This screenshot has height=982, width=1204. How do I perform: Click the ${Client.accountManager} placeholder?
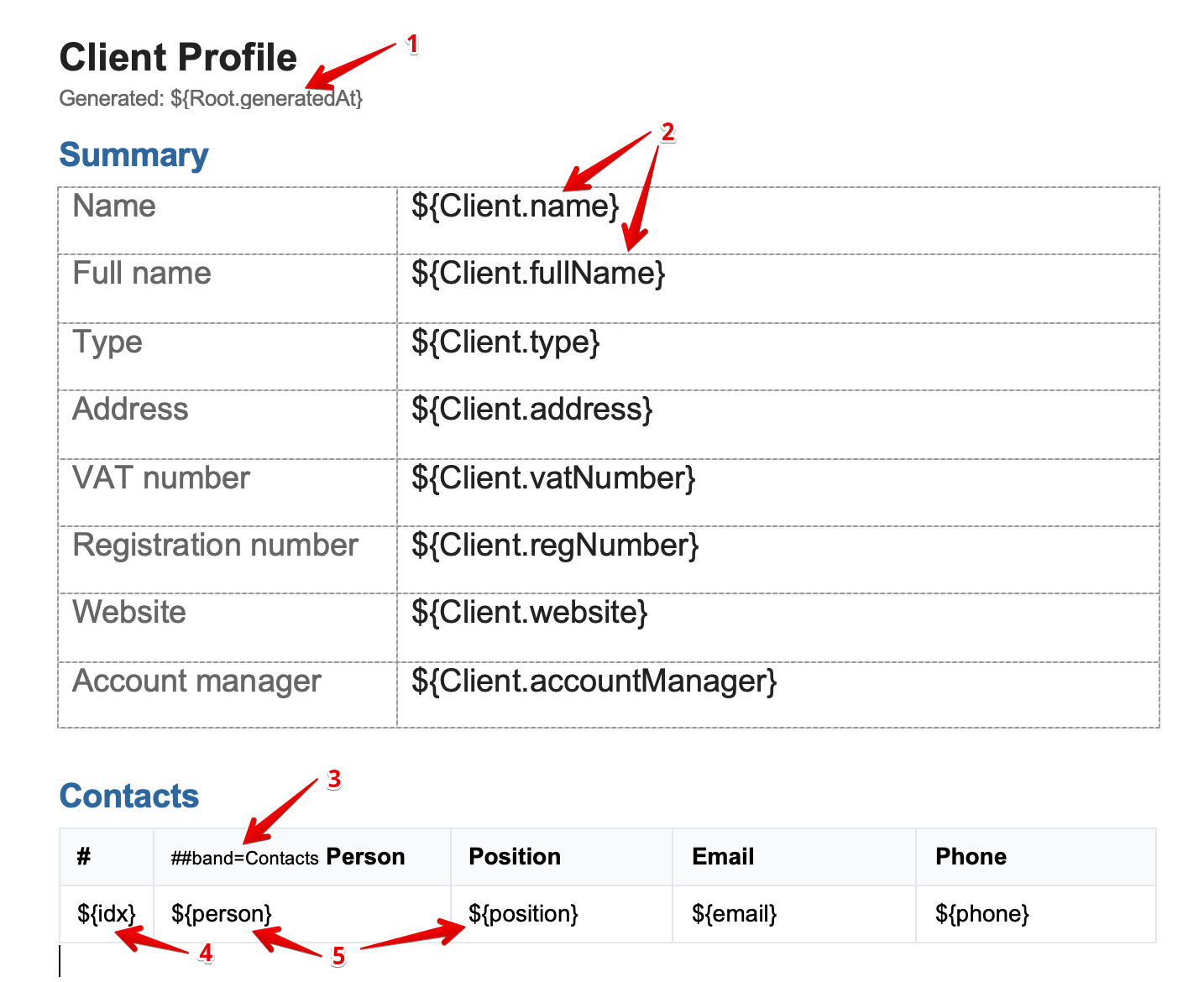[594, 682]
